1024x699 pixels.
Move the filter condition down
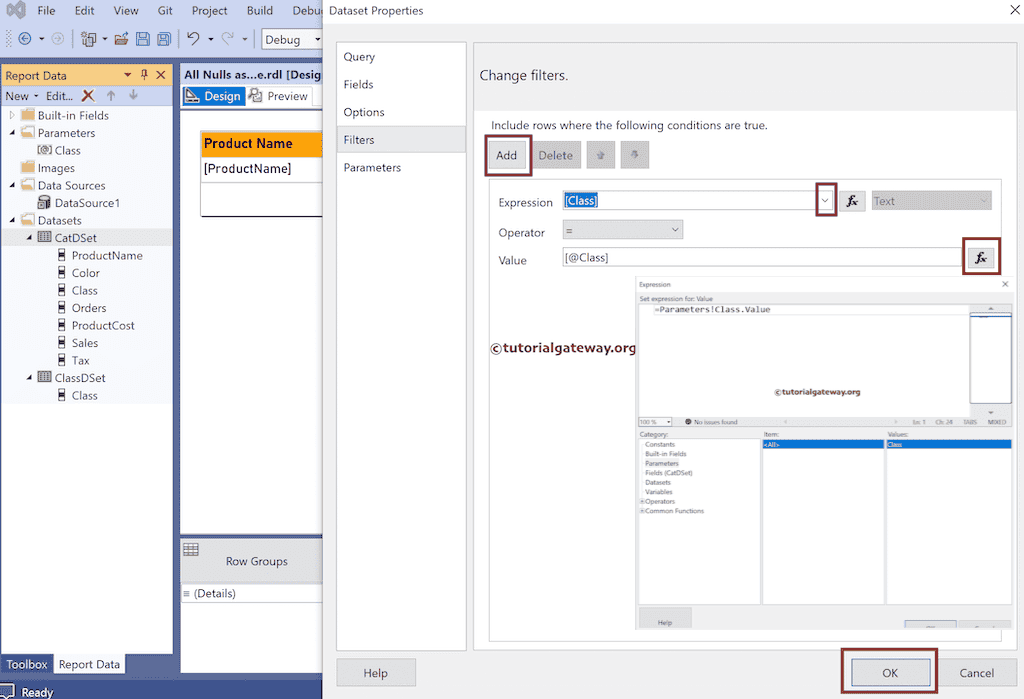pyautogui.click(x=635, y=155)
